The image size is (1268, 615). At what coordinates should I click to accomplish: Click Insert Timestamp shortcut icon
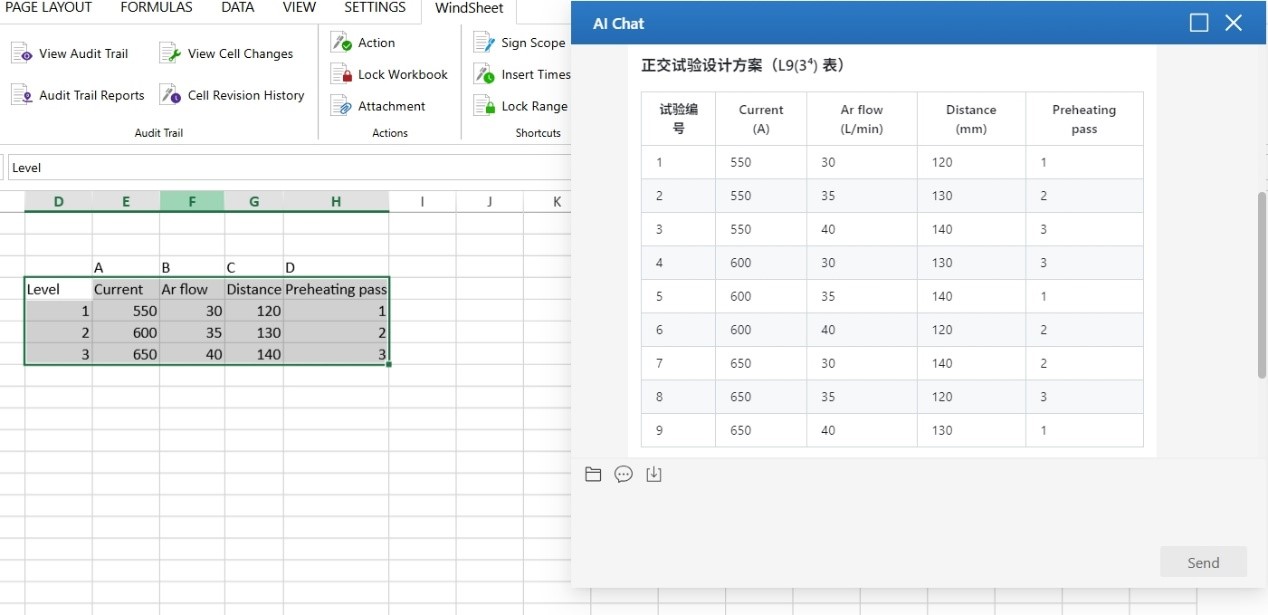point(484,74)
